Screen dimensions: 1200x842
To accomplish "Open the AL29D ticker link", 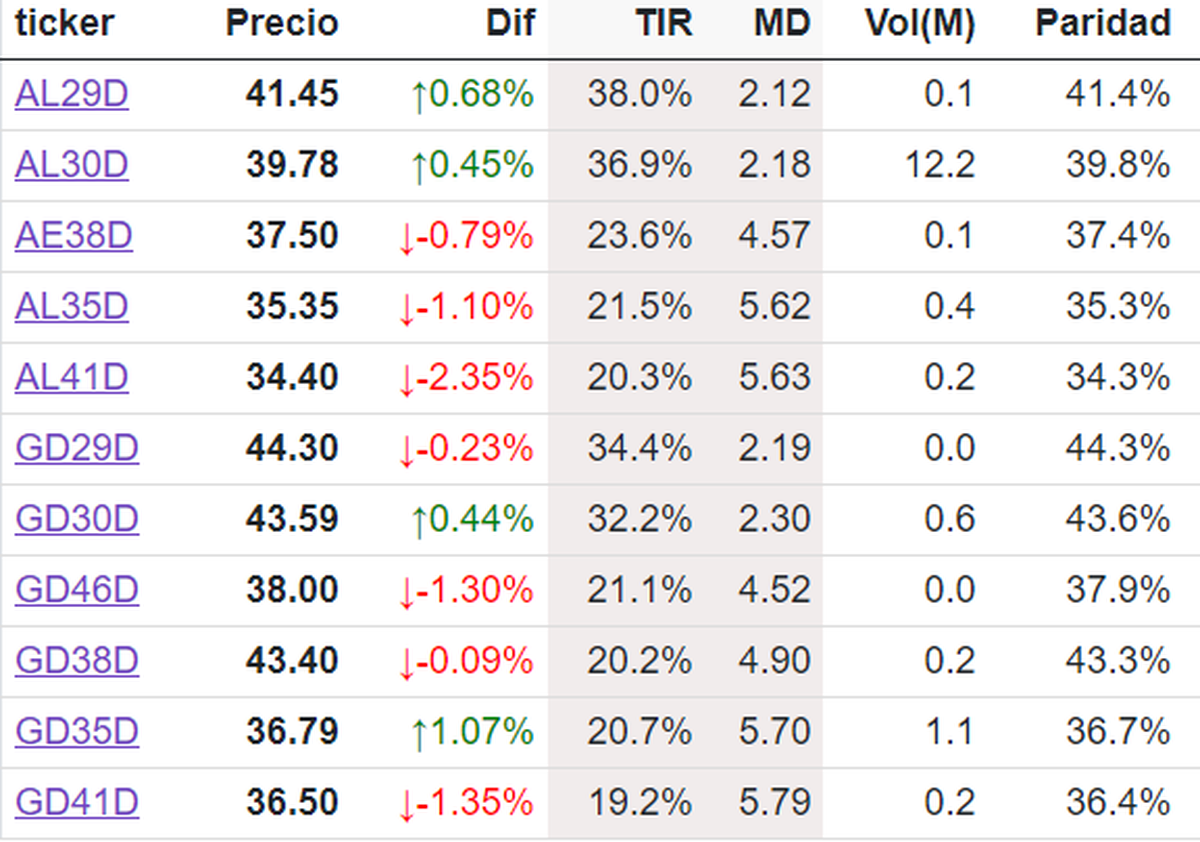I will click(72, 94).
